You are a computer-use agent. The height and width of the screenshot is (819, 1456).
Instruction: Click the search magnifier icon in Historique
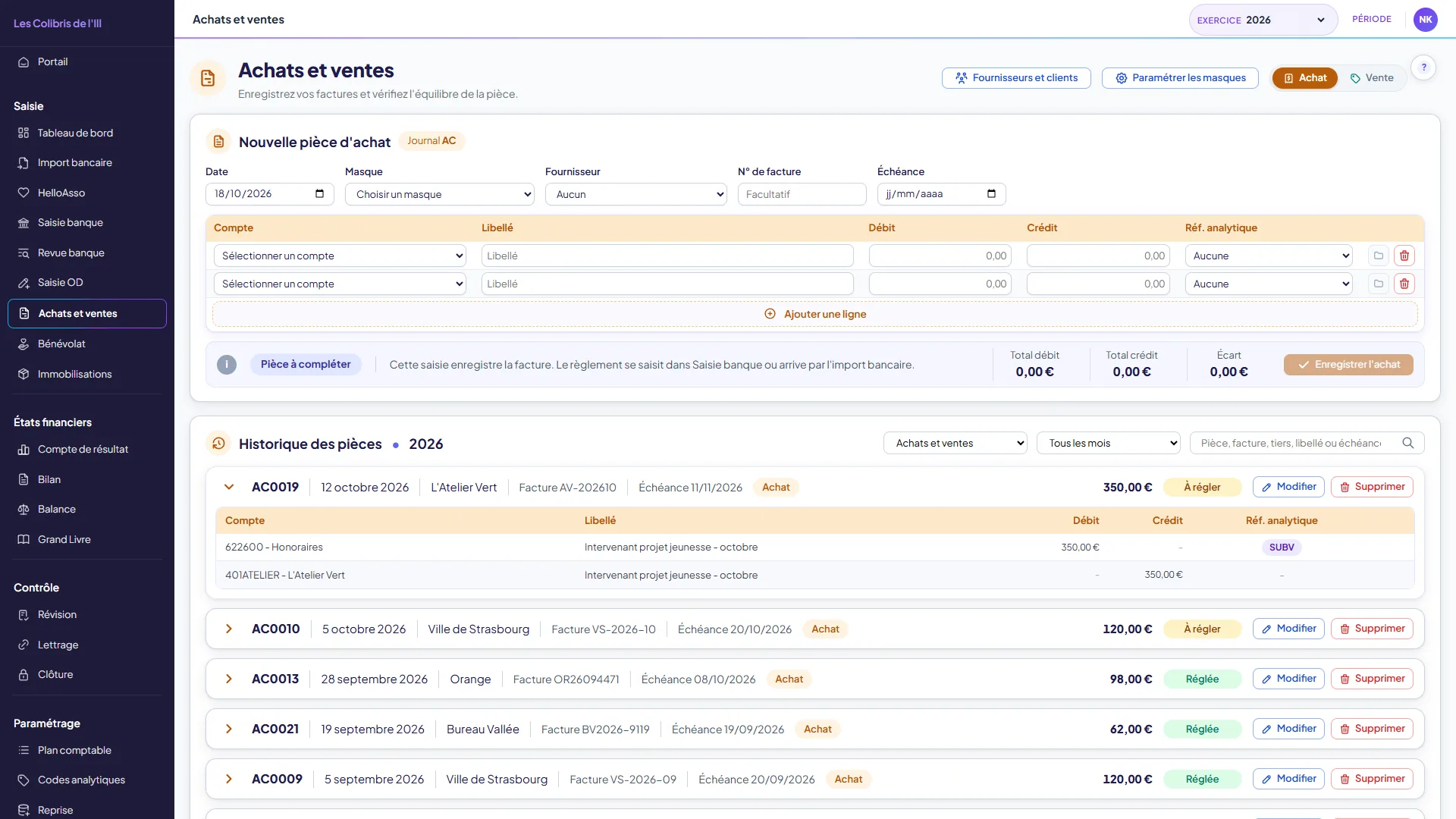(x=1408, y=443)
